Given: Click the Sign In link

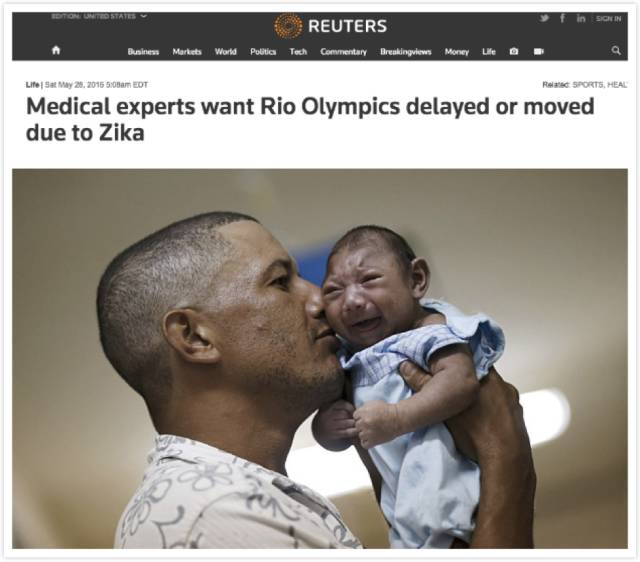Looking at the screenshot, I should [608, 18].
